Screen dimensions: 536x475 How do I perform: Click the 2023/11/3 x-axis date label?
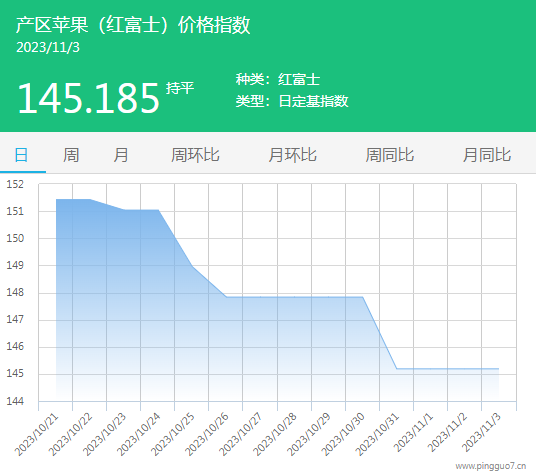tap(481, 432)
